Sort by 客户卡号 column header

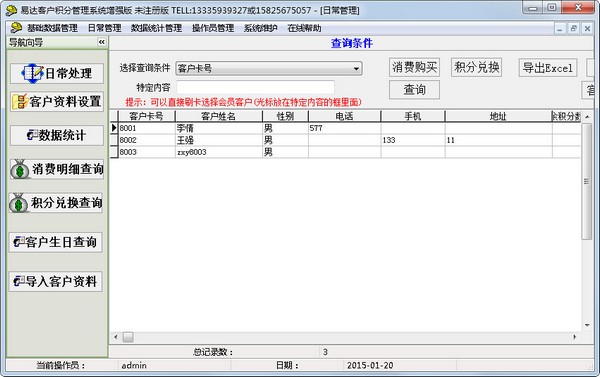pyautogui.click(x=146, y=116)
